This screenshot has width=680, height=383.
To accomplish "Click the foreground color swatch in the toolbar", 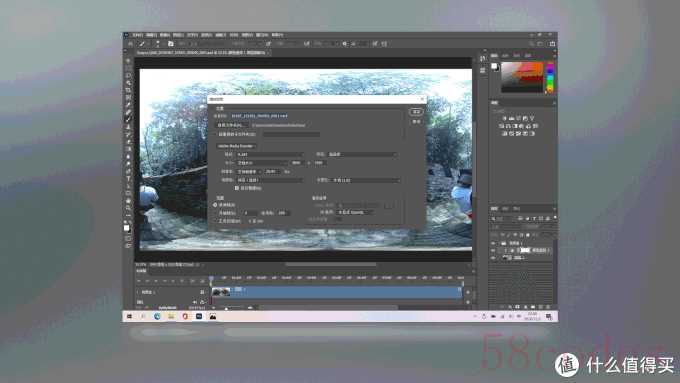I will click(126, 228).
